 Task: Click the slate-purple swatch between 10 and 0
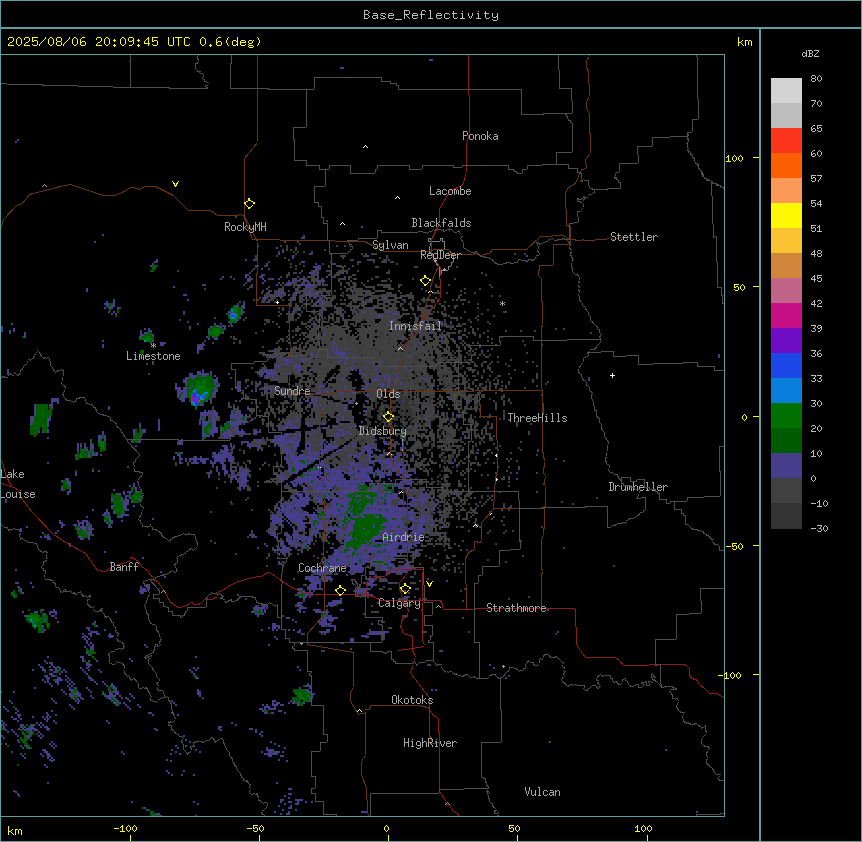tap(786, 466)
